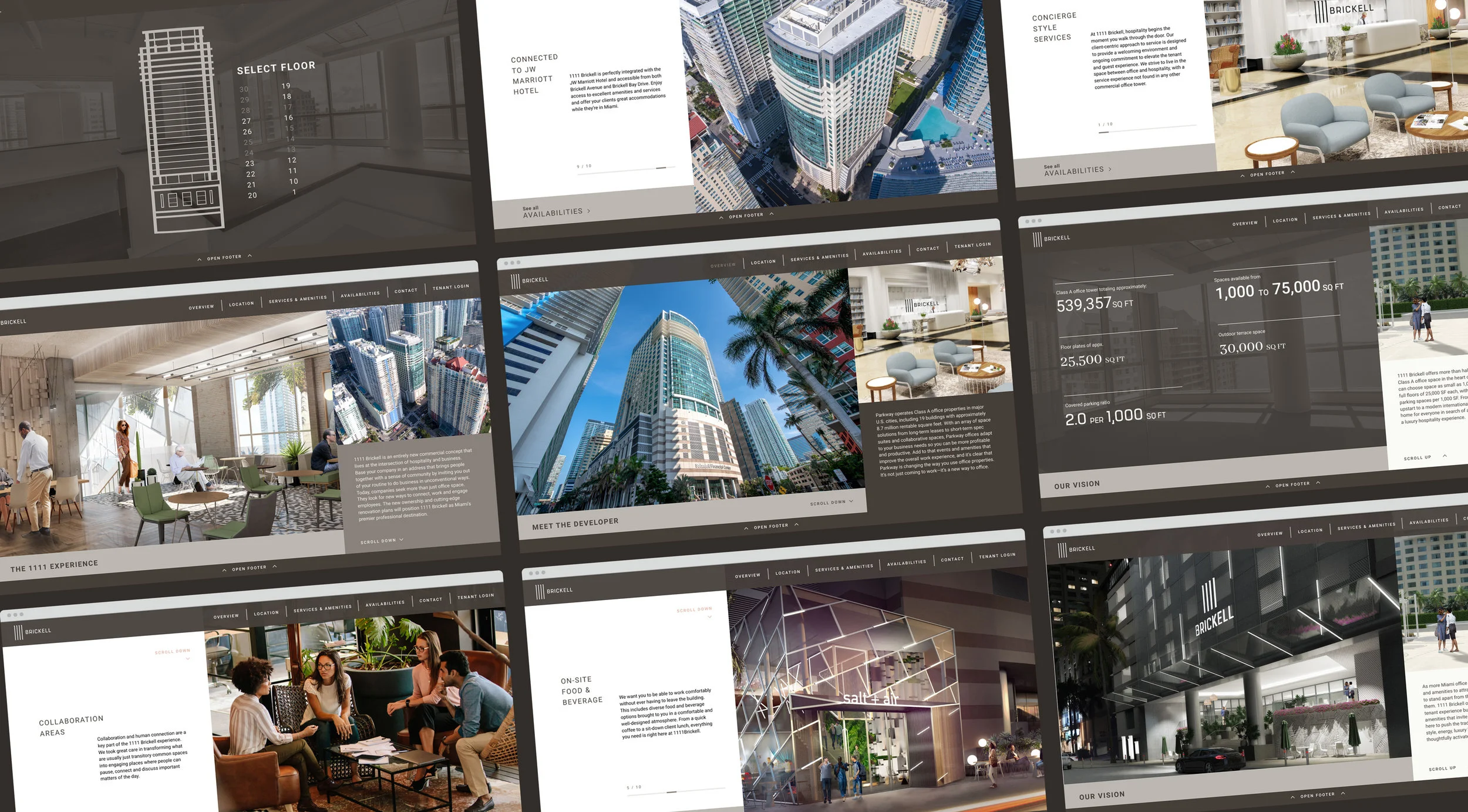Click the Brickell logo on night-entrance Our Vision page

click(1076, 550)
